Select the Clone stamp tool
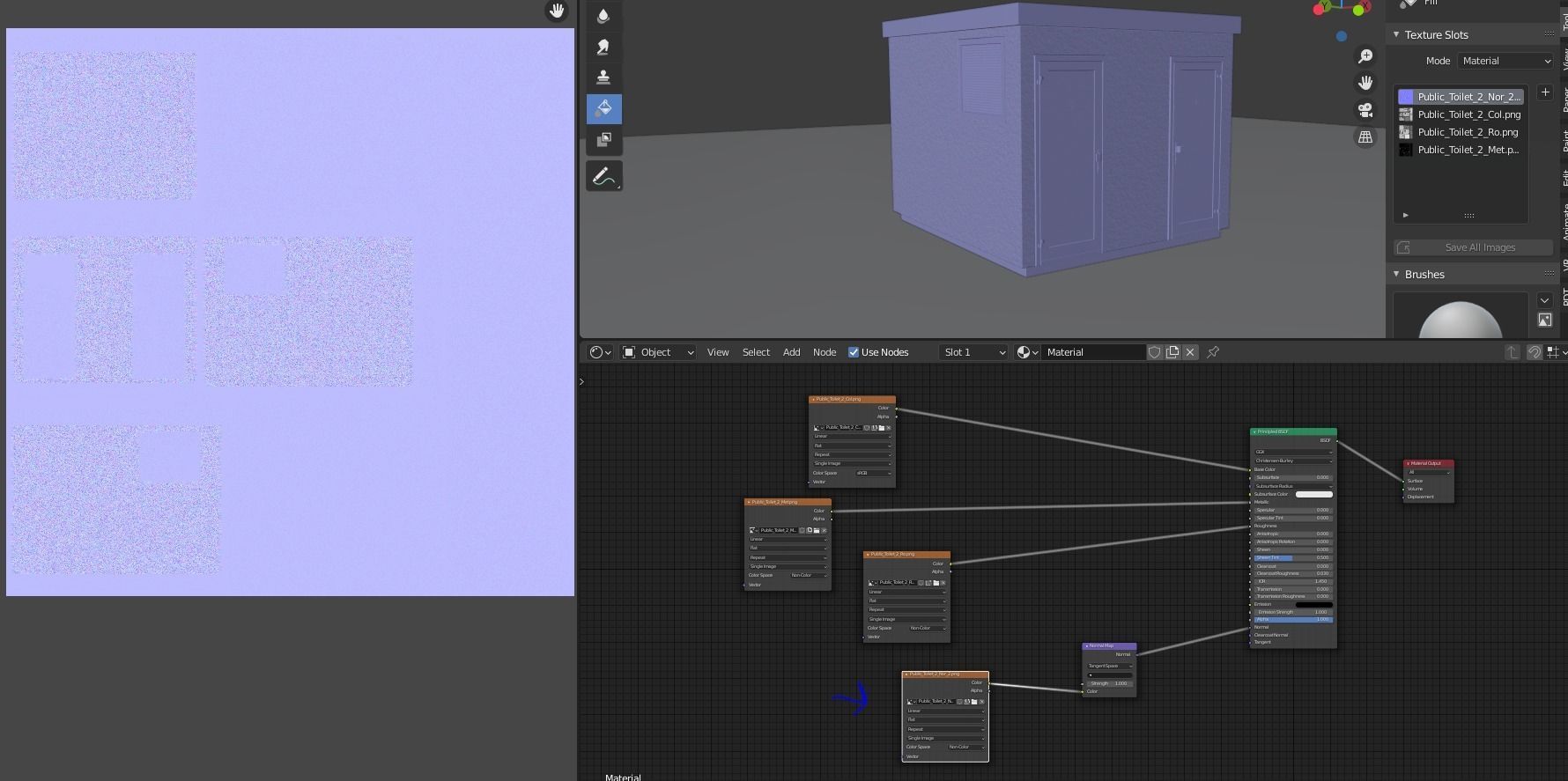This screenshot has width=1568, height=781. (603, 77)
